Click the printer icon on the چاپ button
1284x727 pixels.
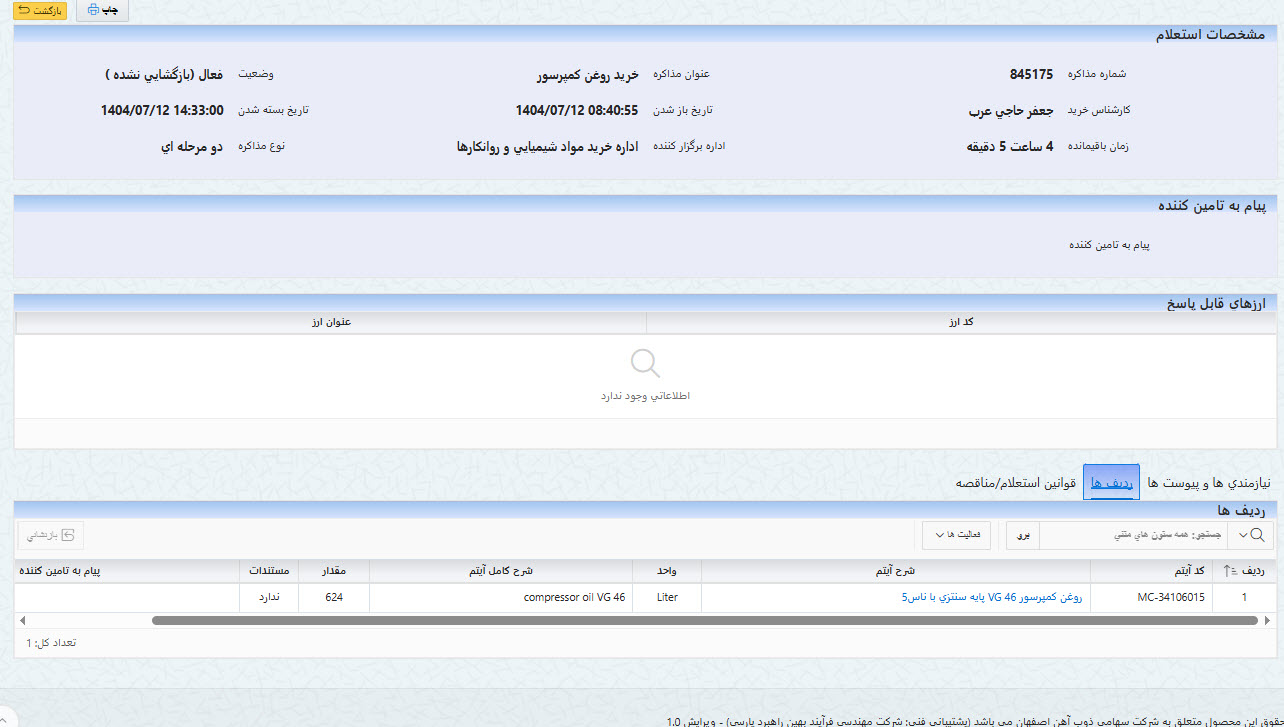click(93, 10)
